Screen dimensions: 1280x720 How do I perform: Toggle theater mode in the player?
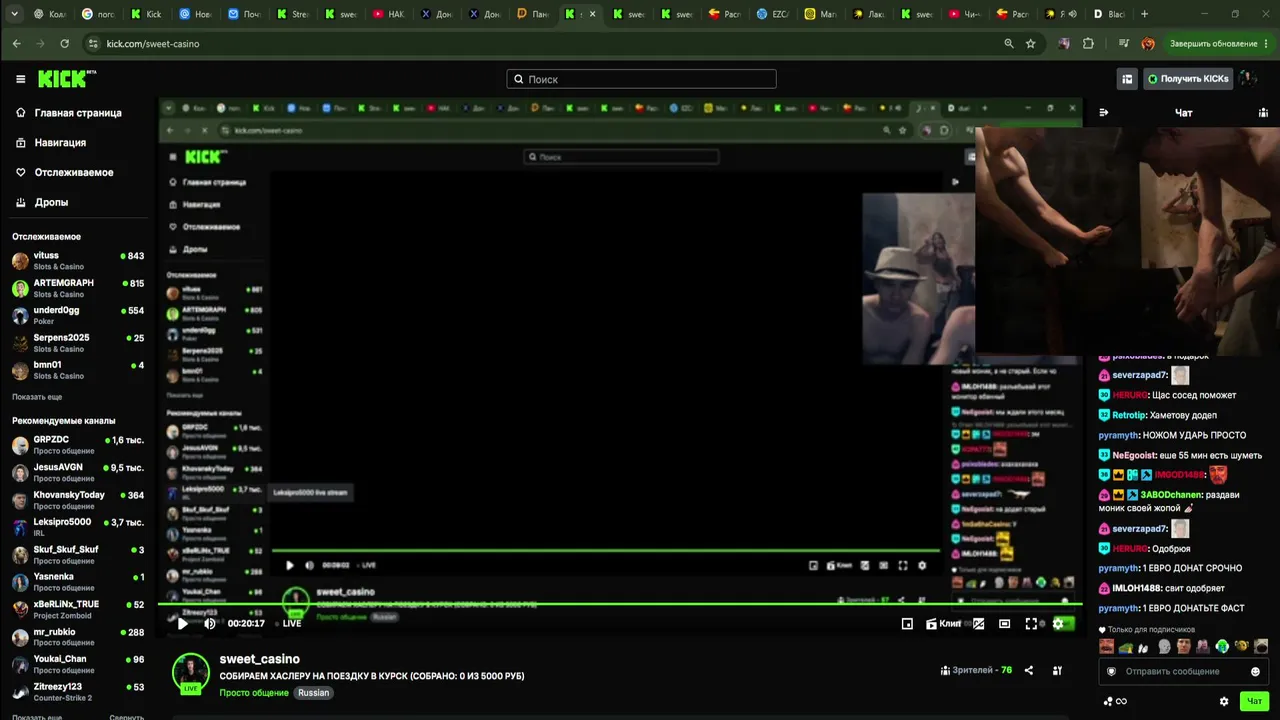point(1005,623)
